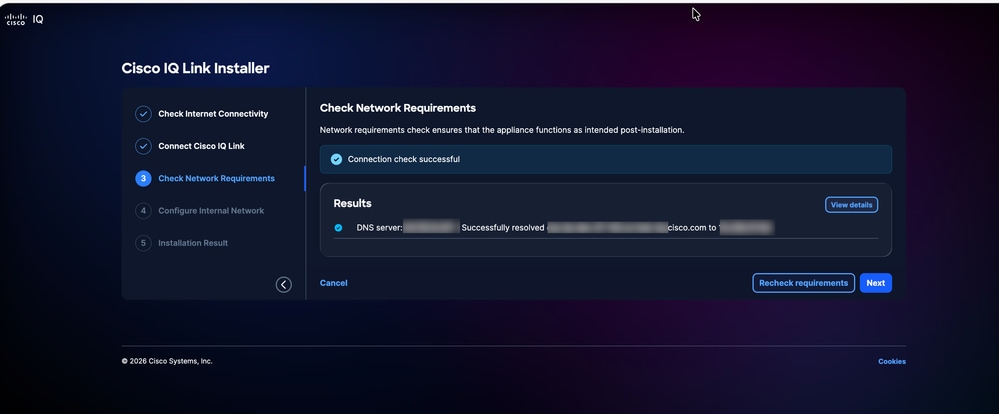Go to Installation Result step
This screenshot has height=414, width=999.
click(x=193, y=243)
